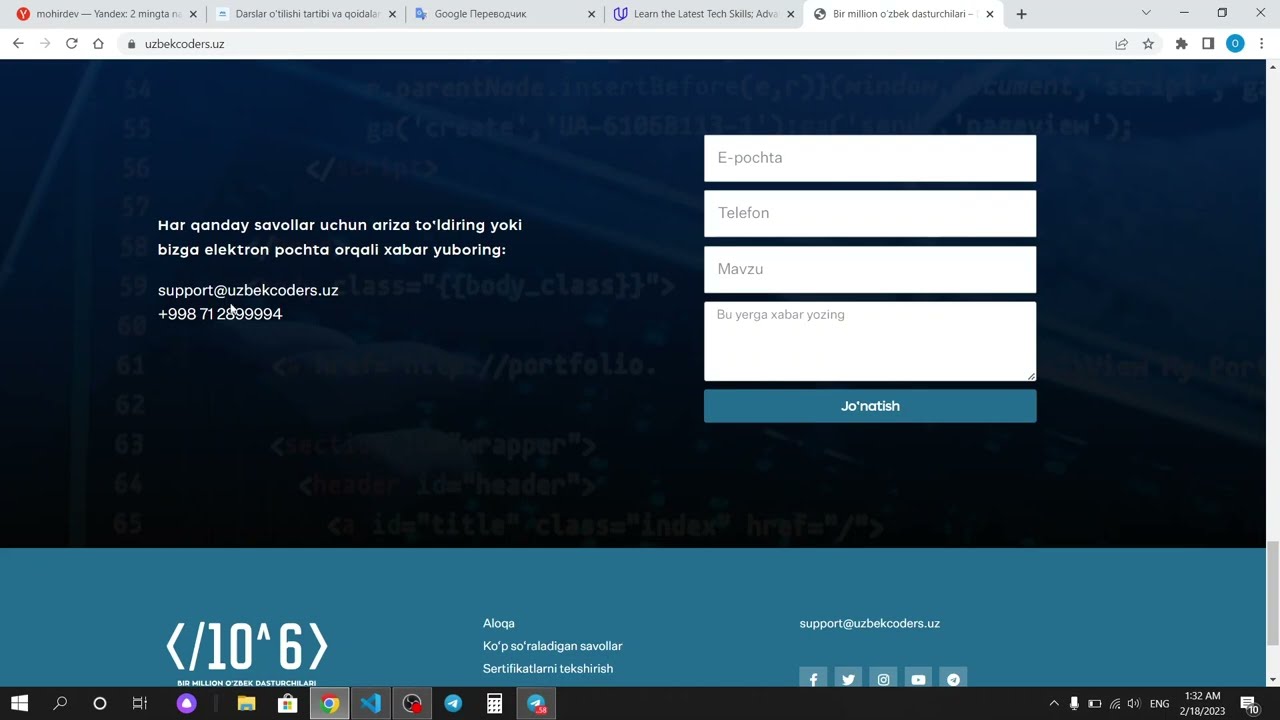The height and width of the screenshot is (720, 1280).
Task: Open the tab search dropdown arrow
Action: [1146, 13]
